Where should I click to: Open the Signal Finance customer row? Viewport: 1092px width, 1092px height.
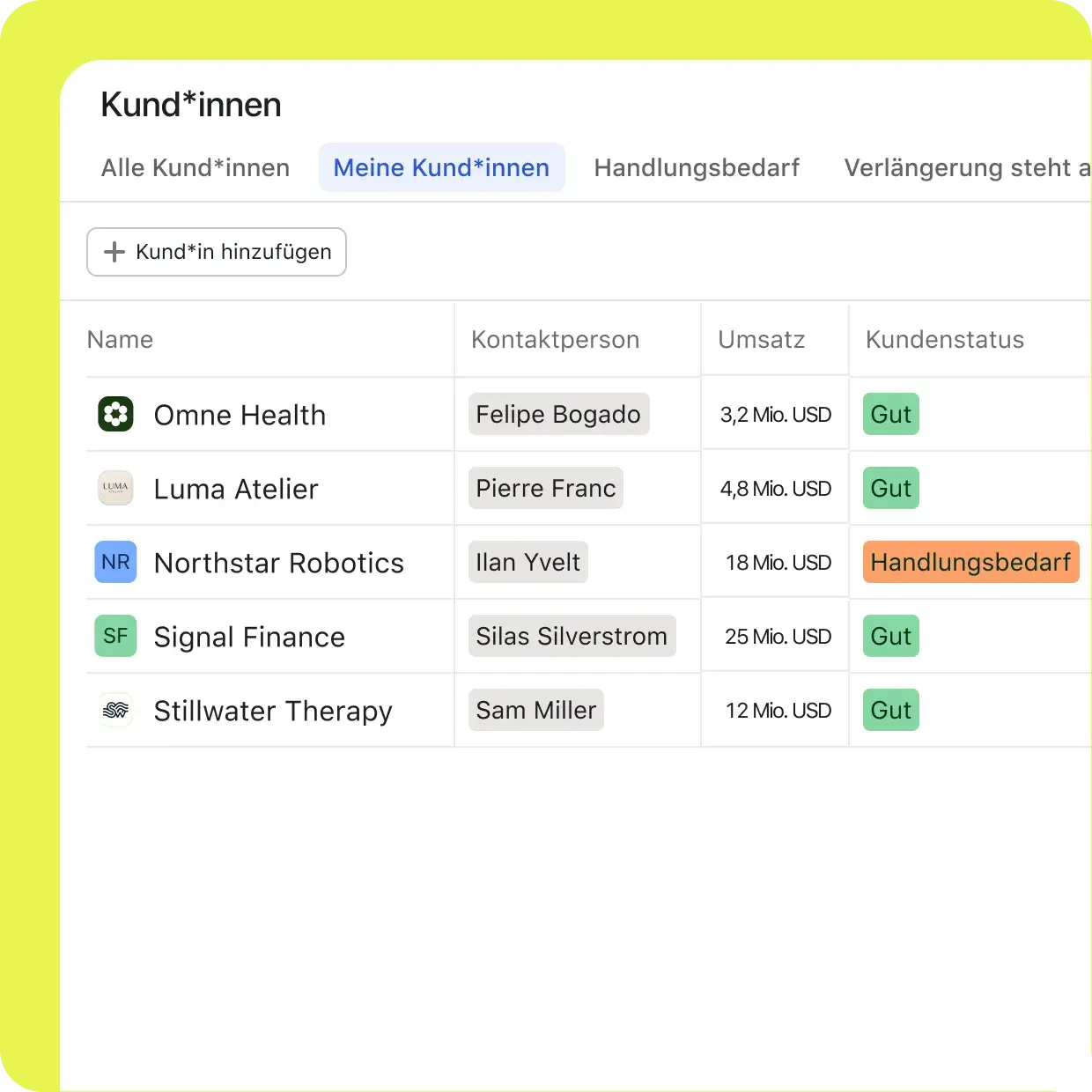[x=589, y=636]
